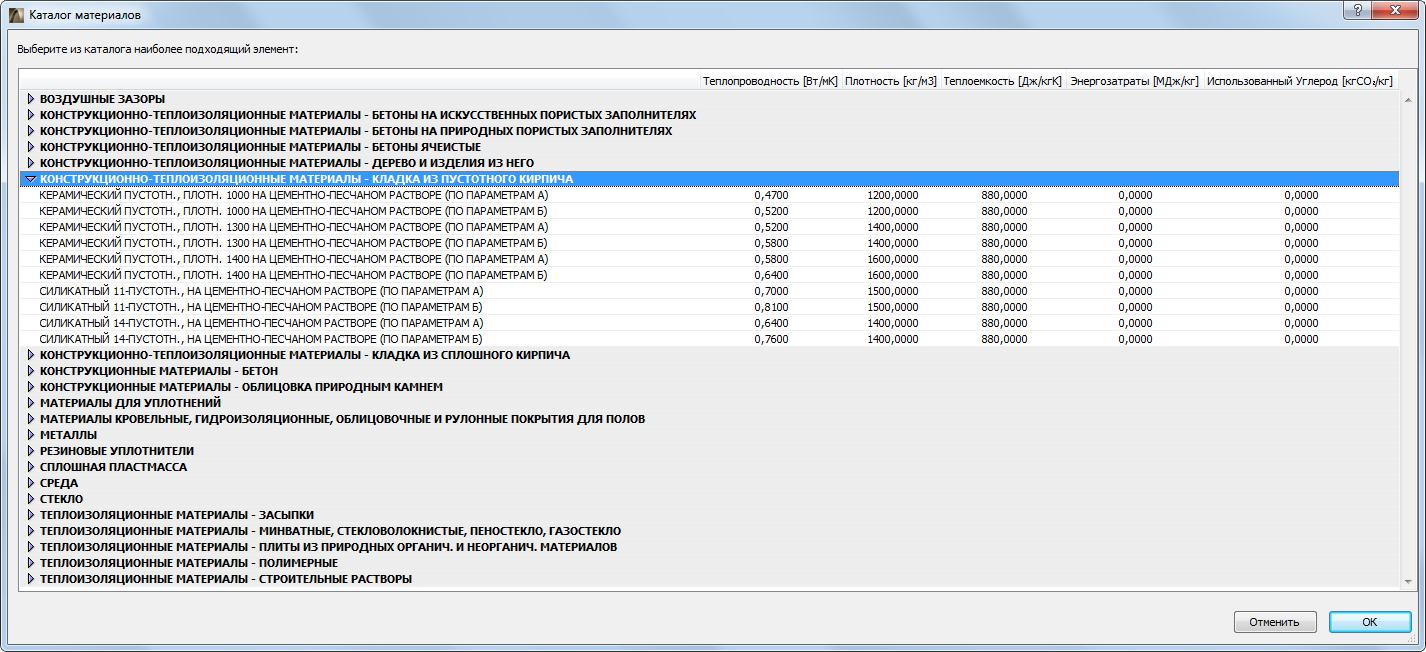Image resolution: width=1426 pixels, height=652 pixels.
Task: Click the OK button
Action: point(1370,622)
